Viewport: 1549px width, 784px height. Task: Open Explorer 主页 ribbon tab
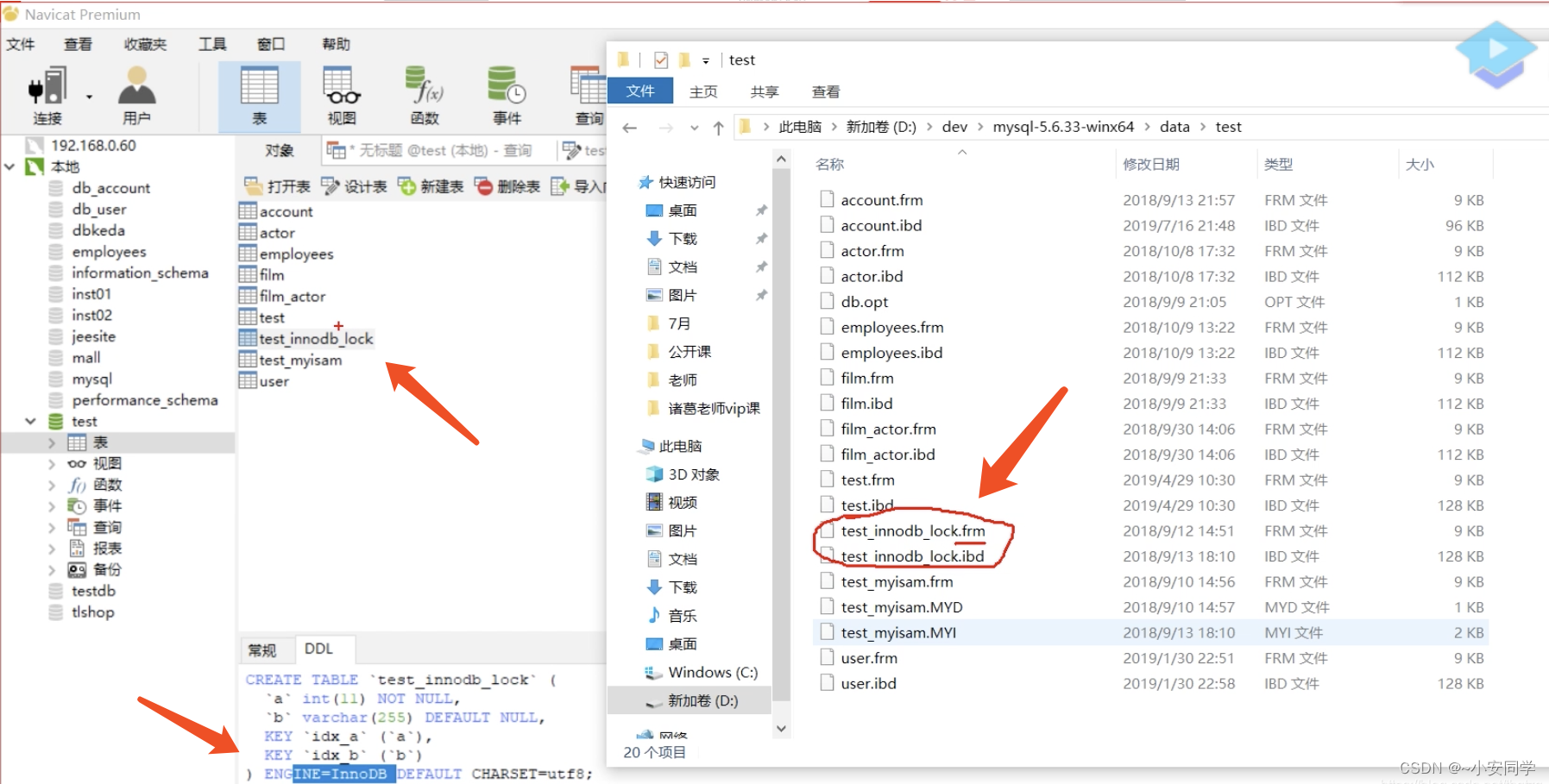pos(703,91)
